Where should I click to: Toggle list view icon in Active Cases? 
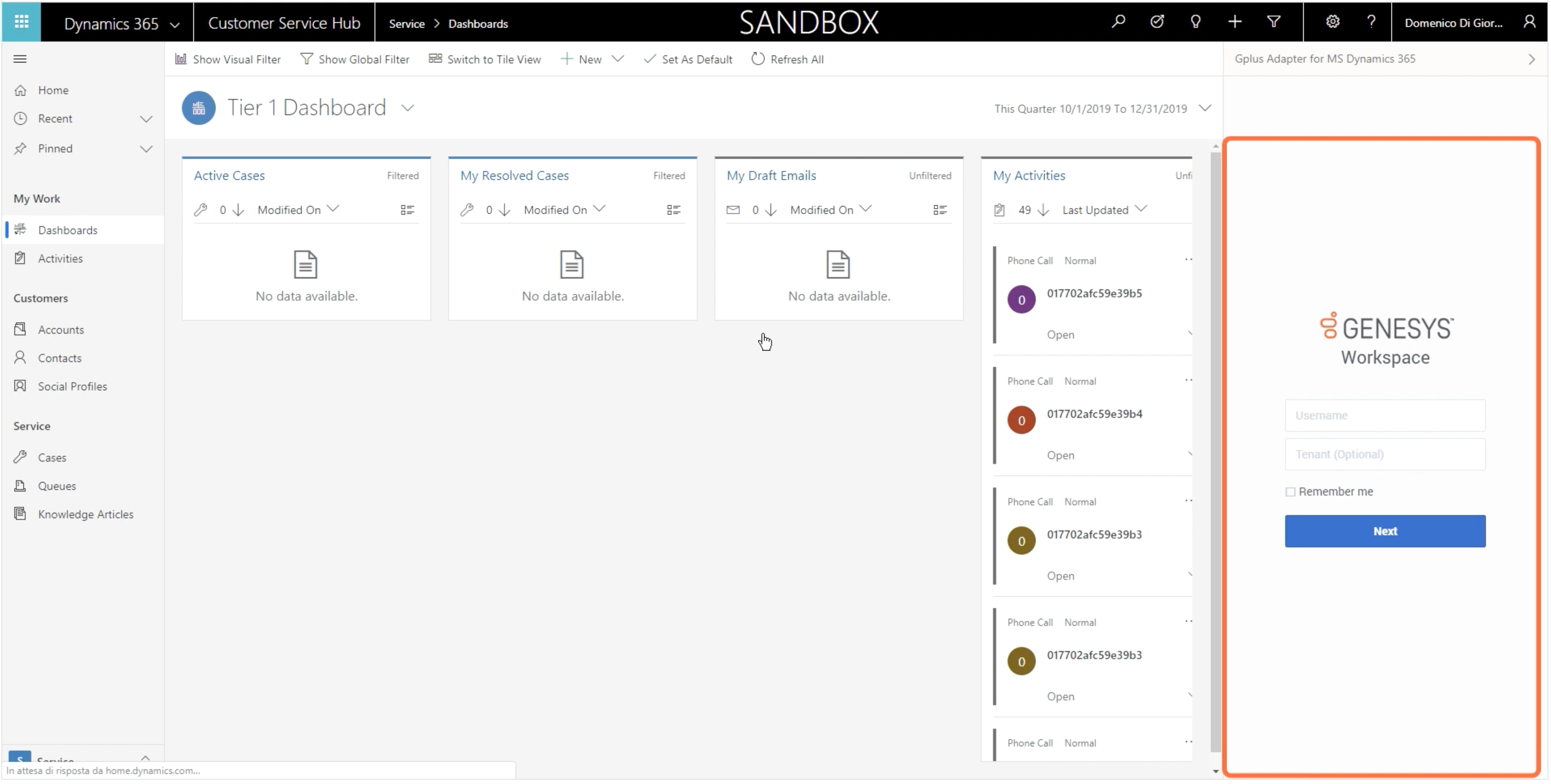[x=407, y=209]
